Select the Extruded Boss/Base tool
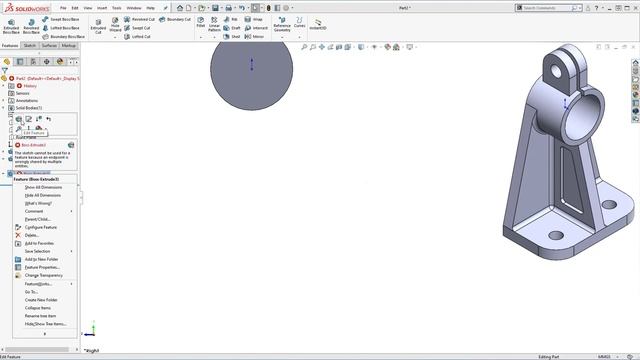640x360 pixels. [11, 26]
